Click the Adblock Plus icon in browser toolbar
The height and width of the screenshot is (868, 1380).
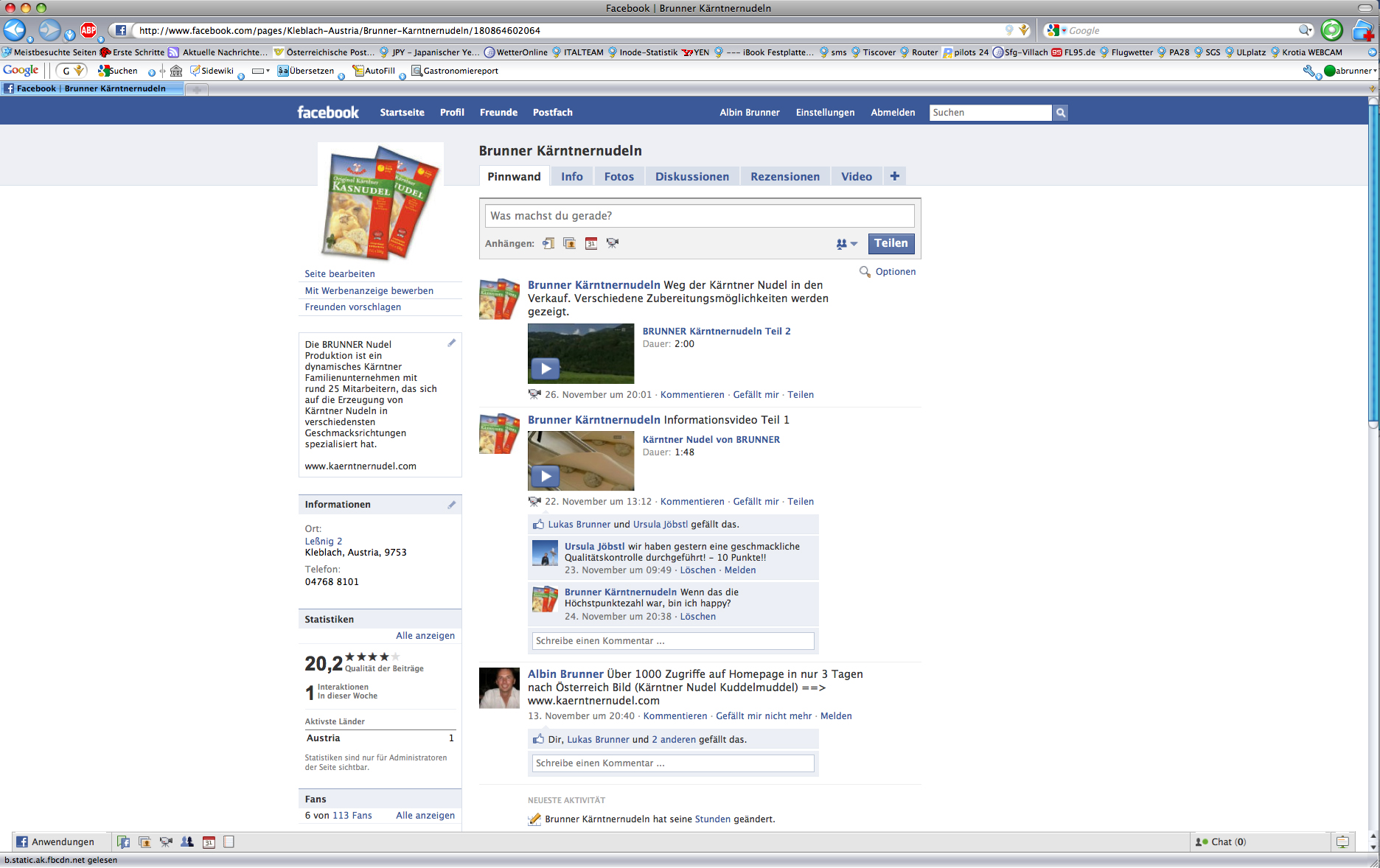[88, 30]
